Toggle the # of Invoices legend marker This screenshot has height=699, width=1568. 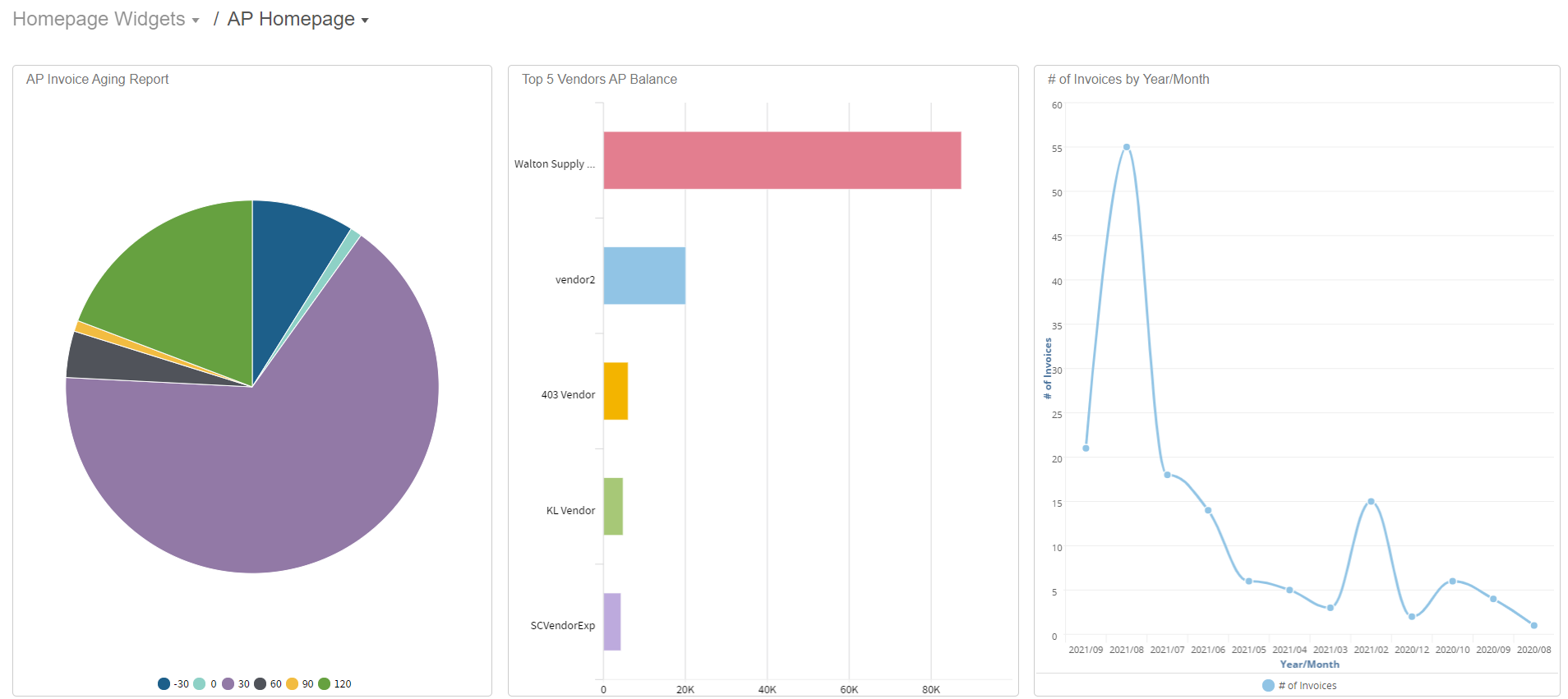pyautogui.click(x=1268, y=685)
